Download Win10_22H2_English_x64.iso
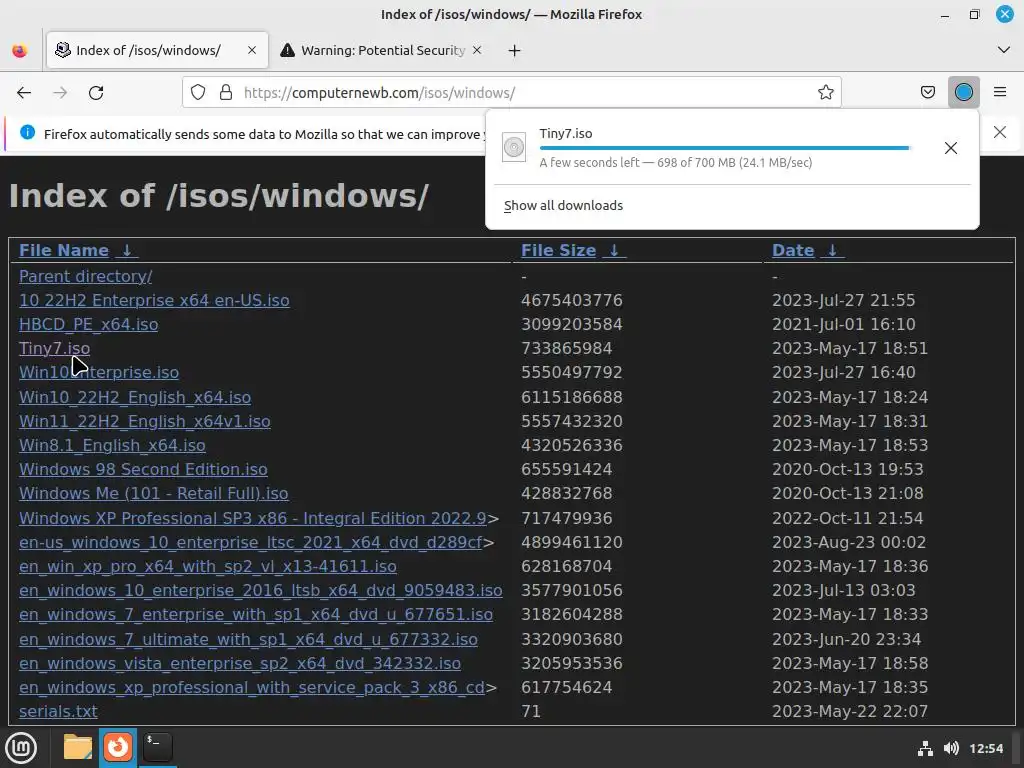 tap(135, 397)
